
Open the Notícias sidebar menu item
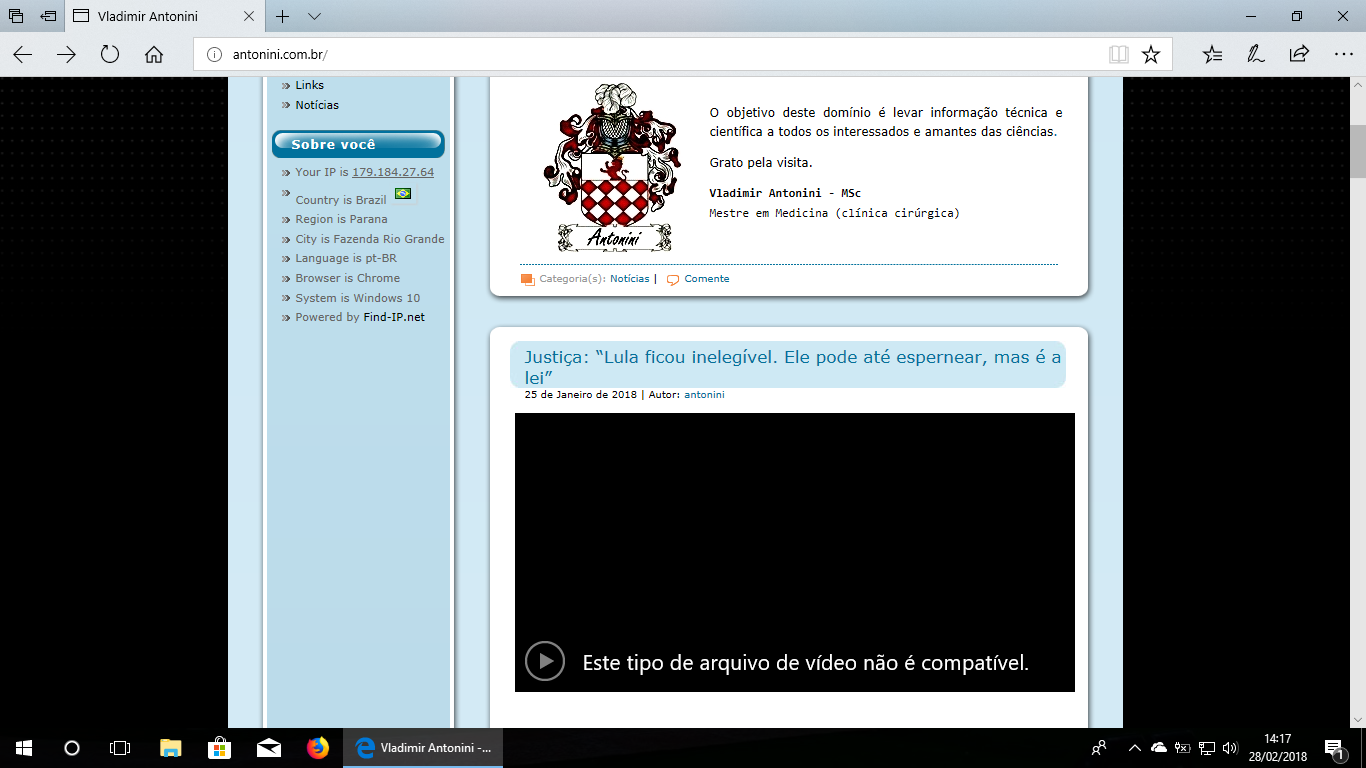tap(317, 105)
